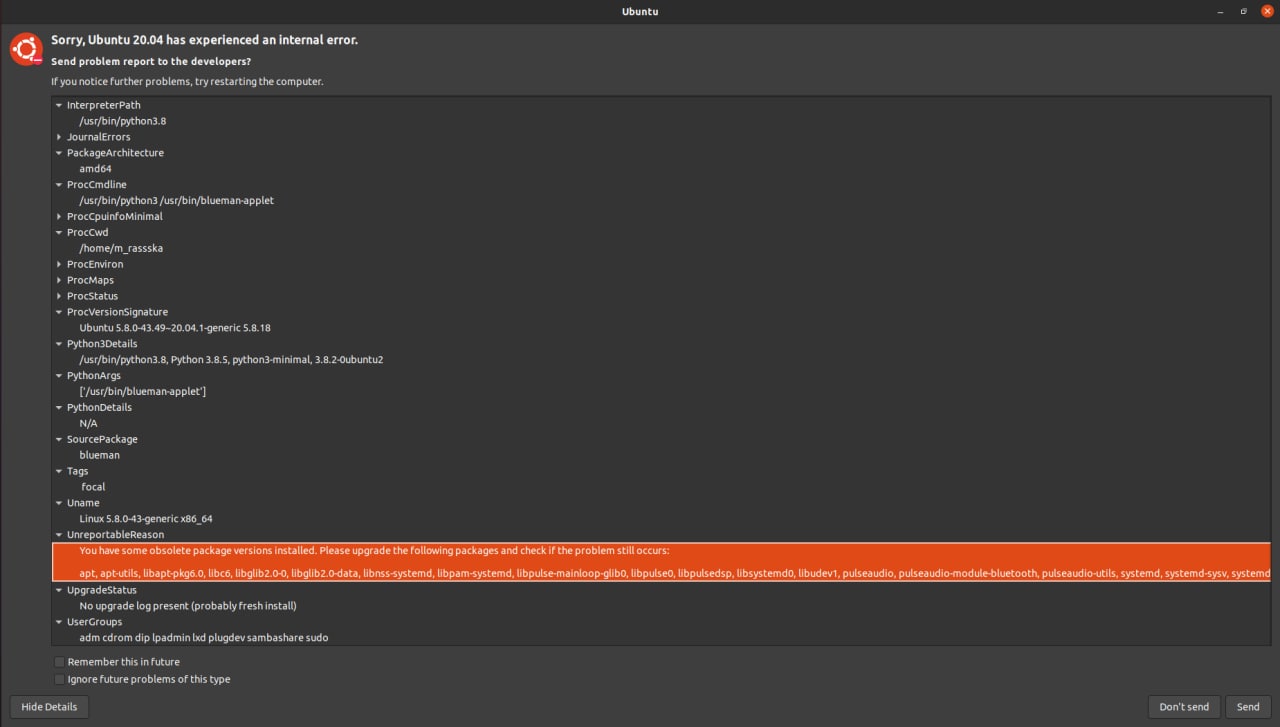Expand the ProcStatus entry
1280x727 pixels.
[59, 297]
